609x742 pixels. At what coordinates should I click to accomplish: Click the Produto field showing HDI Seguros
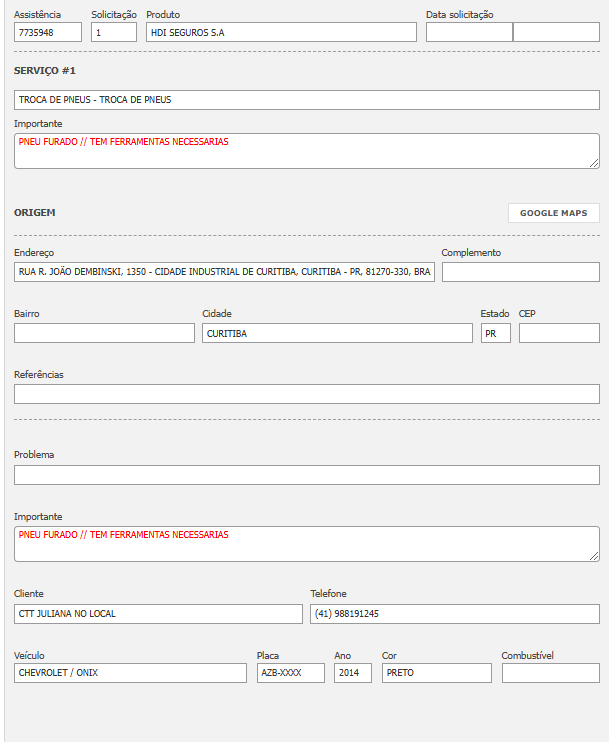280,32
